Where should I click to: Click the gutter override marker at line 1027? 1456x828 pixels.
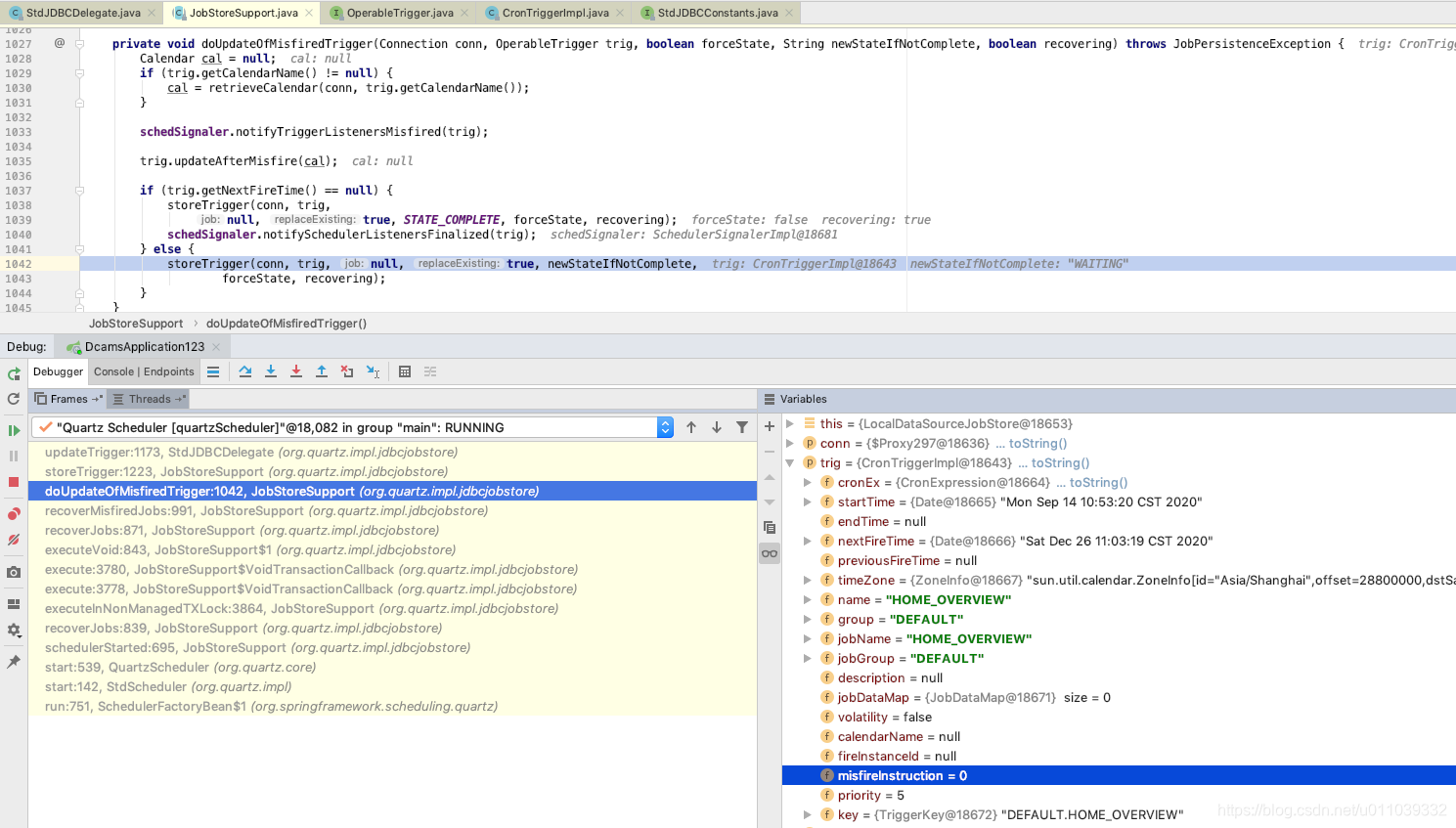pos(60,43)
